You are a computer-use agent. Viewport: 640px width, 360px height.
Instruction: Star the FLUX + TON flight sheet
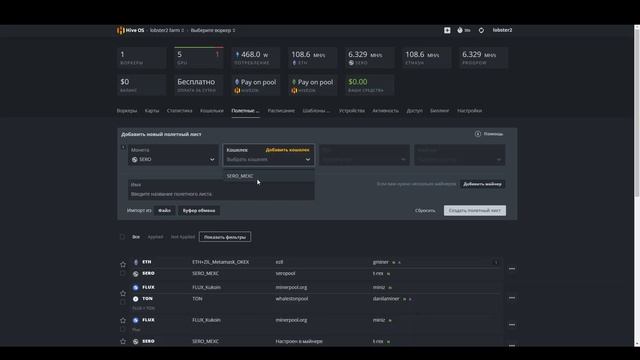point(123,293)
